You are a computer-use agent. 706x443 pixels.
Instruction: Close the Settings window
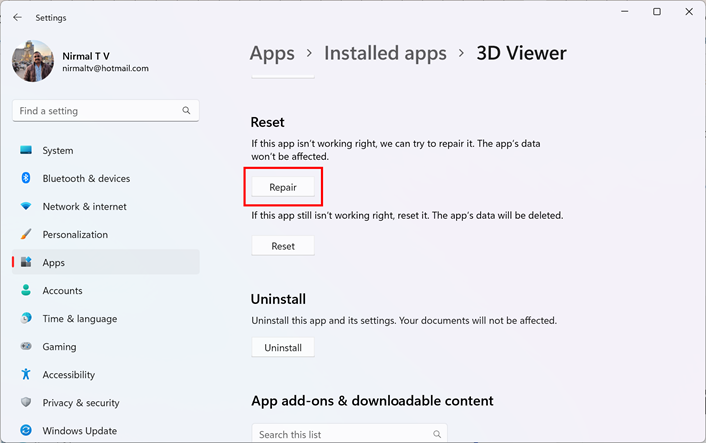689,11
